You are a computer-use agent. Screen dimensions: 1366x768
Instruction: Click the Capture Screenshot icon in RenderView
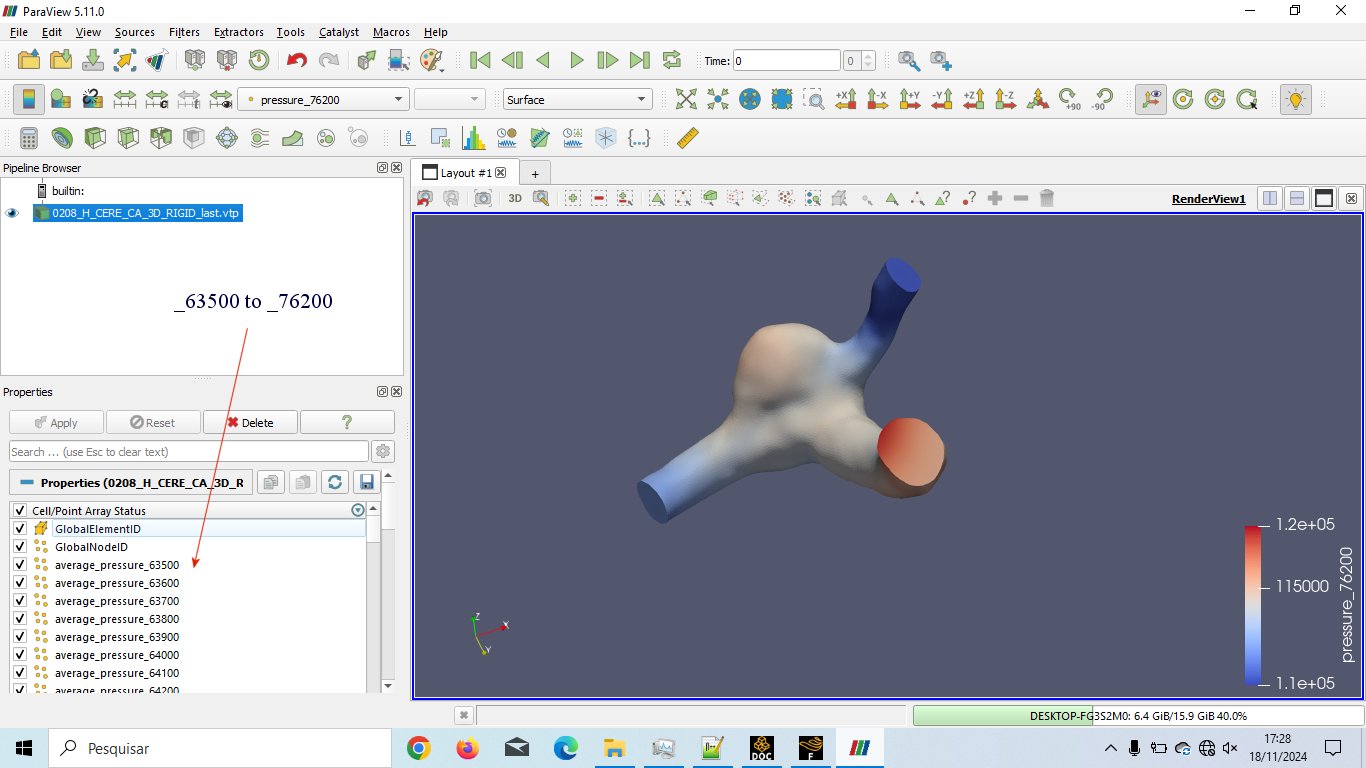(x=483, y=198)
